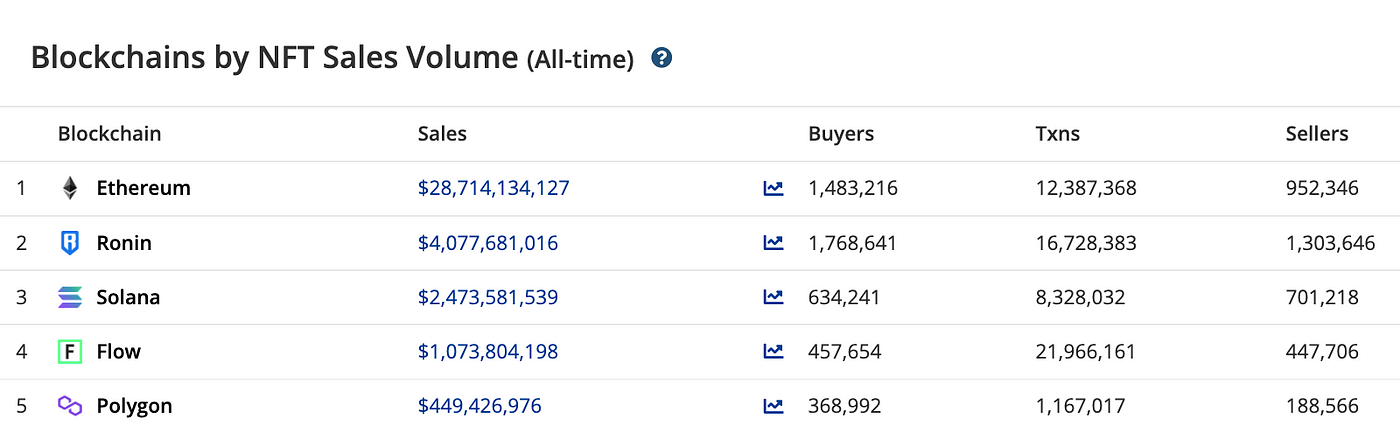Open the Solana sales chart icon

(x=773, y=297)
